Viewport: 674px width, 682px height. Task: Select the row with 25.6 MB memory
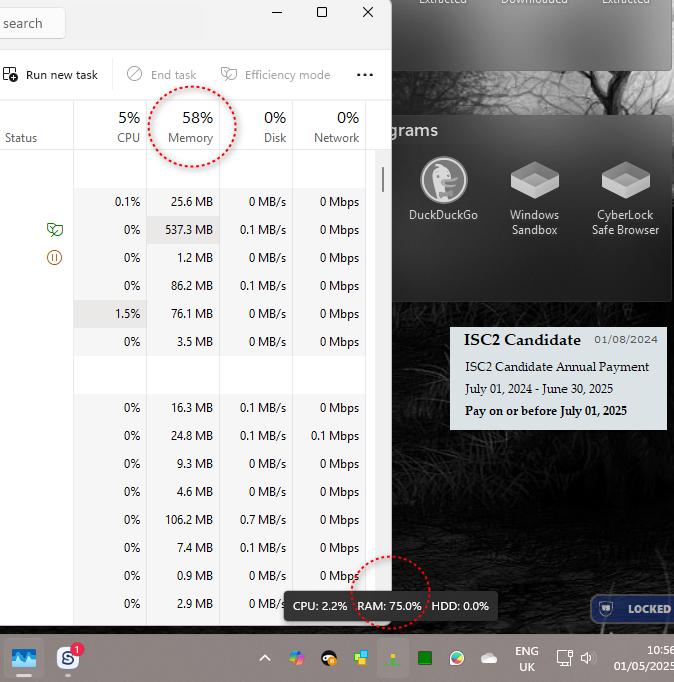[x=183, y=202]
